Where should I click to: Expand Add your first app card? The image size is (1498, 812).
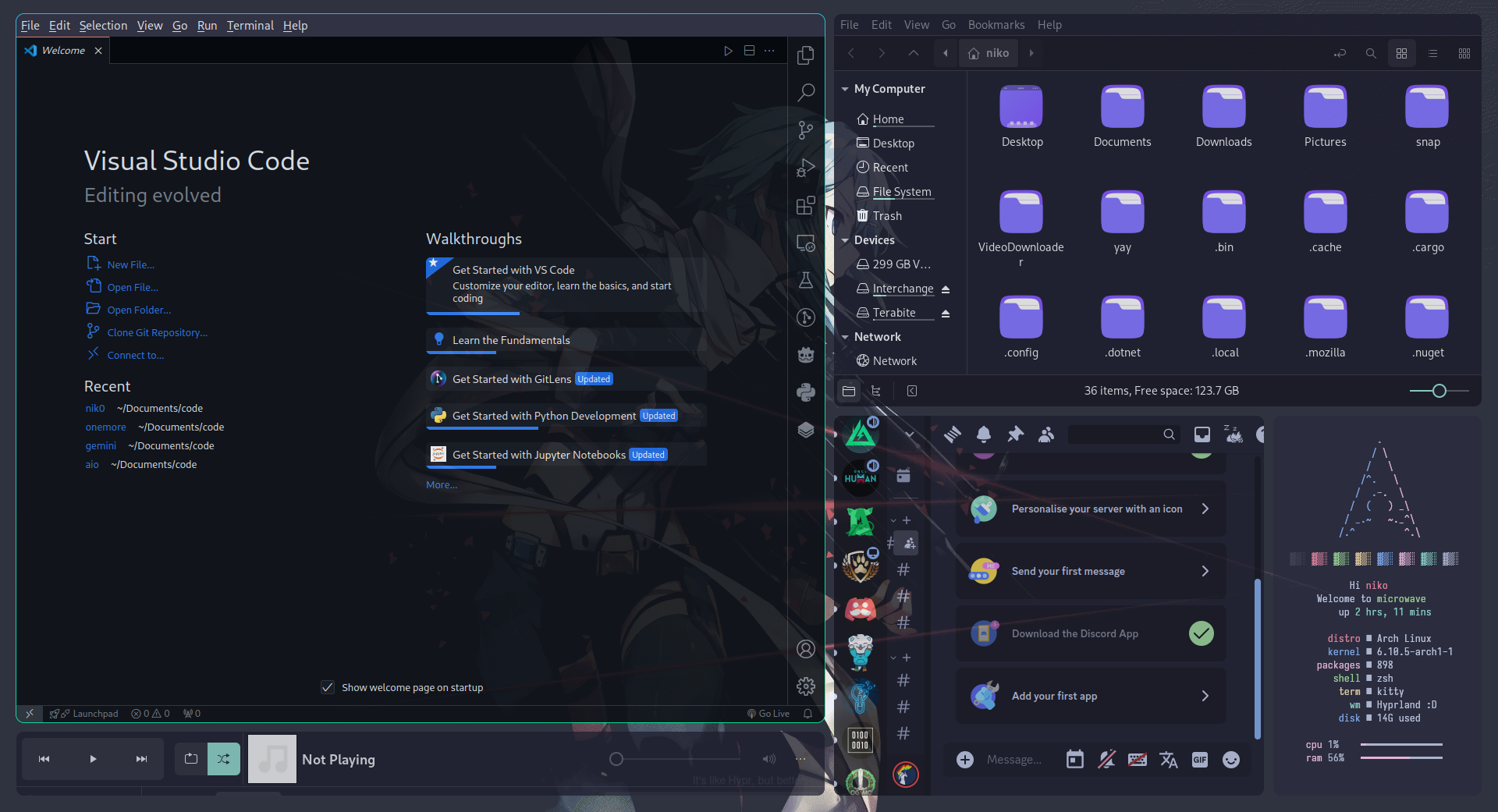click(x=1091, y=696)
